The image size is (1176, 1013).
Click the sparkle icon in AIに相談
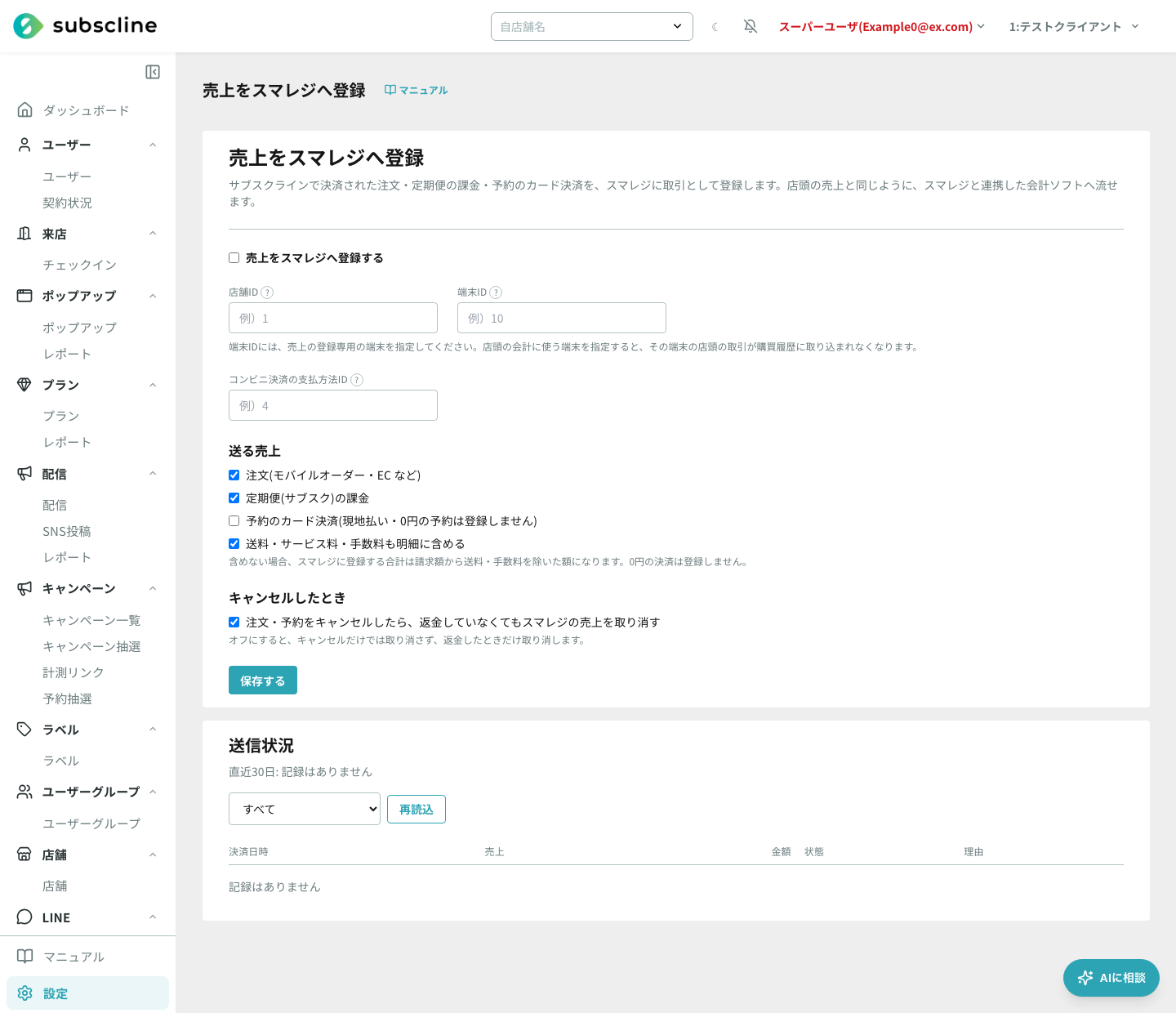point(1085,978)
